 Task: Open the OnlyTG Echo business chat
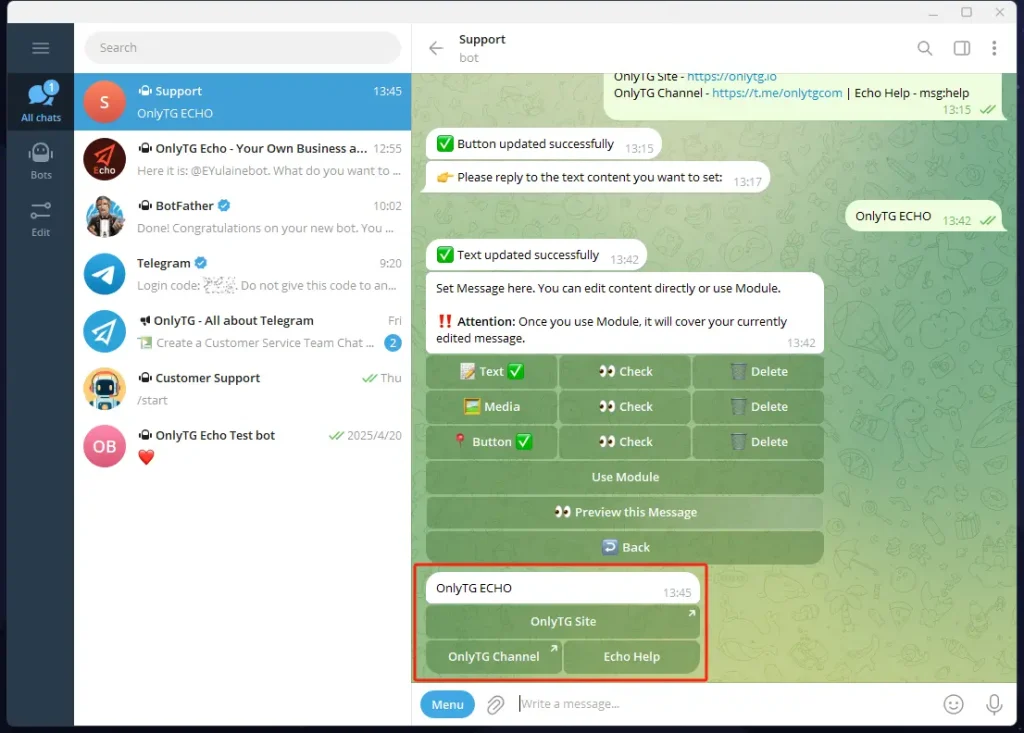(x=242, y=159)
